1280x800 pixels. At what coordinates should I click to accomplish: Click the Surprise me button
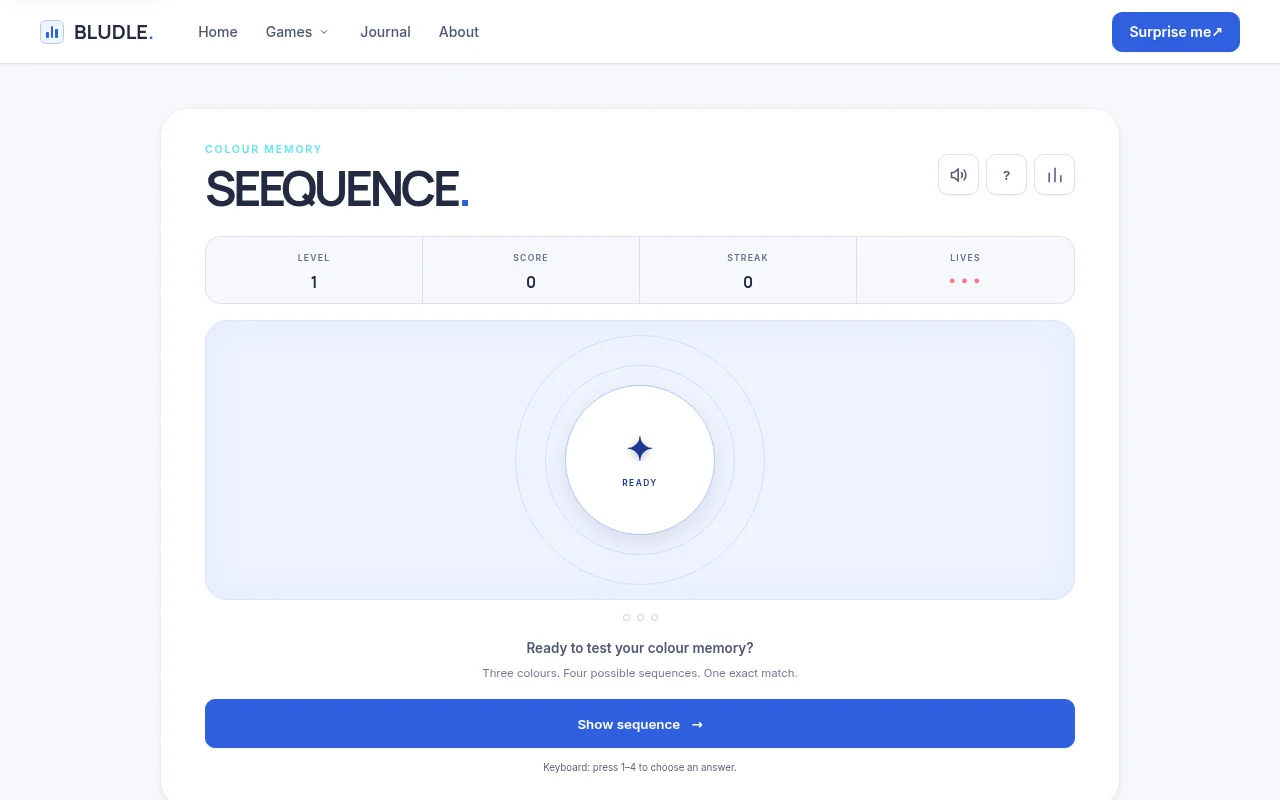[1176, 32]
